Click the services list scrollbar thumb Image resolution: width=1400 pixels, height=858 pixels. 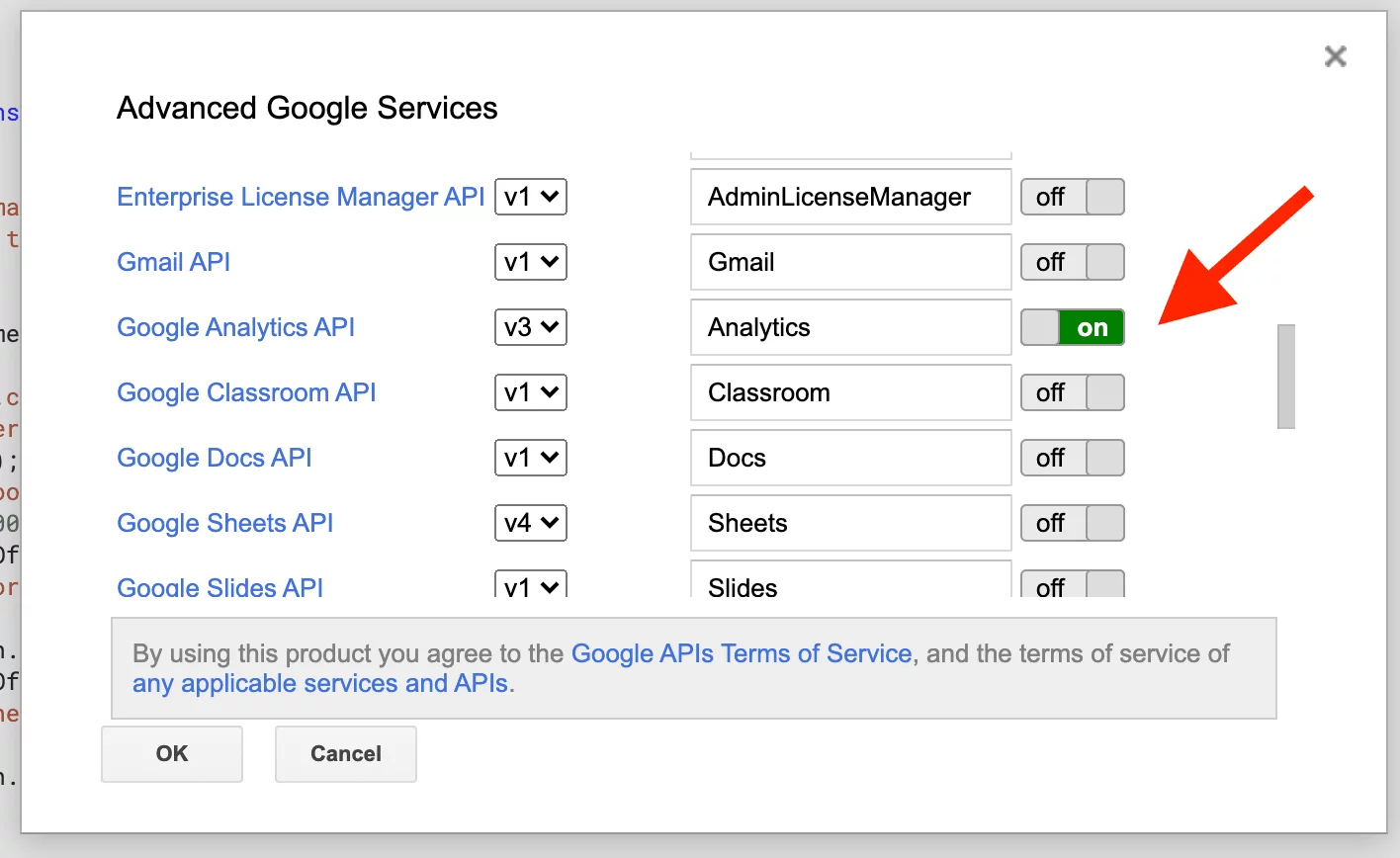tap(1286, 377)
